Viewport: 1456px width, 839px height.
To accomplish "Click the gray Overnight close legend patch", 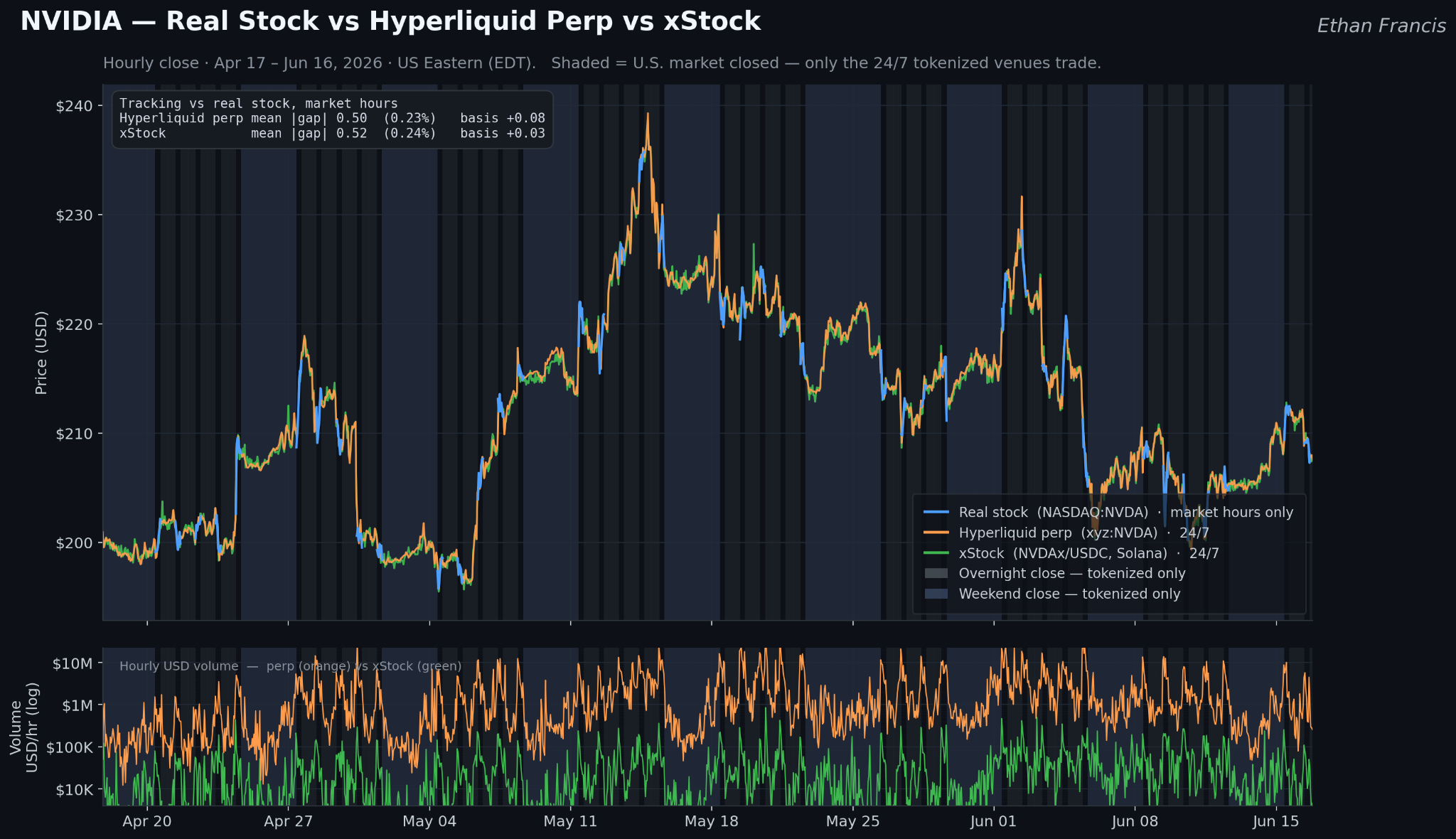I will click(x=936, y=573).
